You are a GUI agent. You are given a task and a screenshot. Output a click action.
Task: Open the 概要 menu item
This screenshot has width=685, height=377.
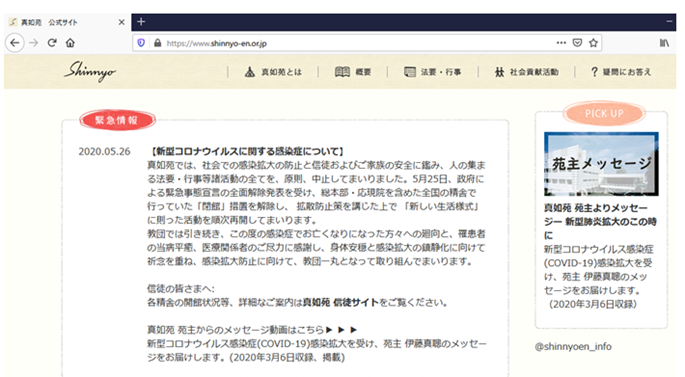[353, 72]
